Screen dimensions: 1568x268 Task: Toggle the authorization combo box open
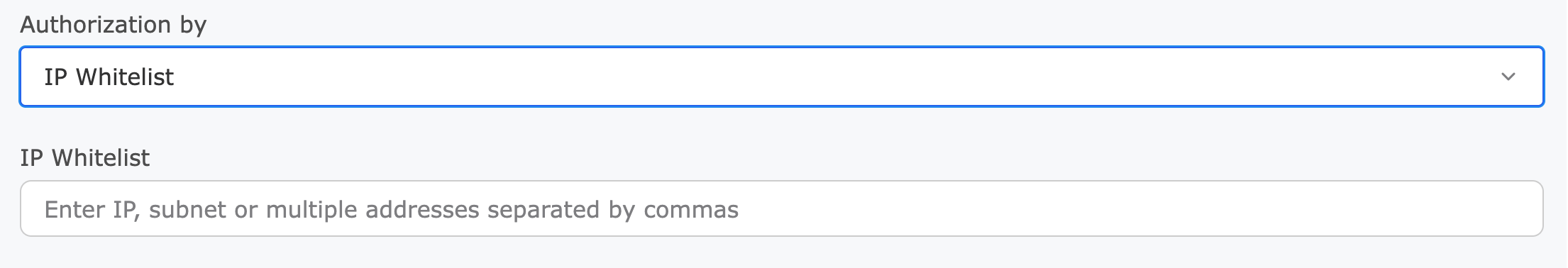coord(781,77)
